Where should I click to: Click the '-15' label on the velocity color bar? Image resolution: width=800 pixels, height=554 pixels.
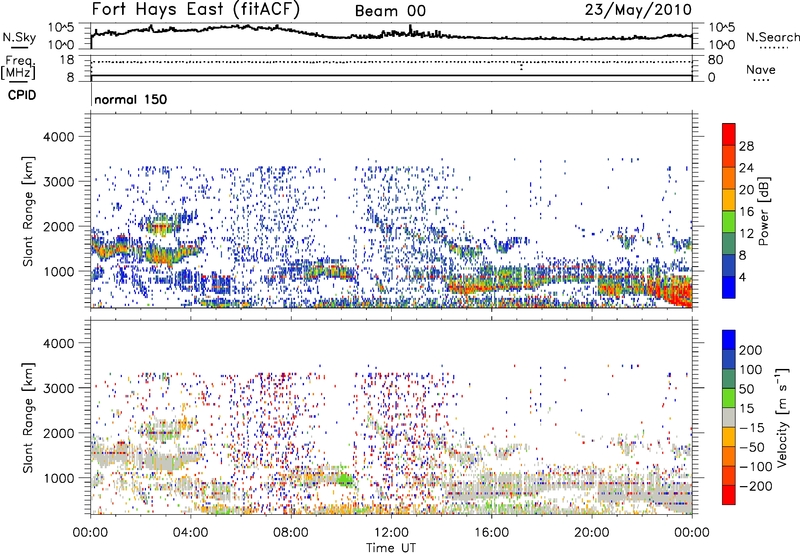click(x=752, y=428)
